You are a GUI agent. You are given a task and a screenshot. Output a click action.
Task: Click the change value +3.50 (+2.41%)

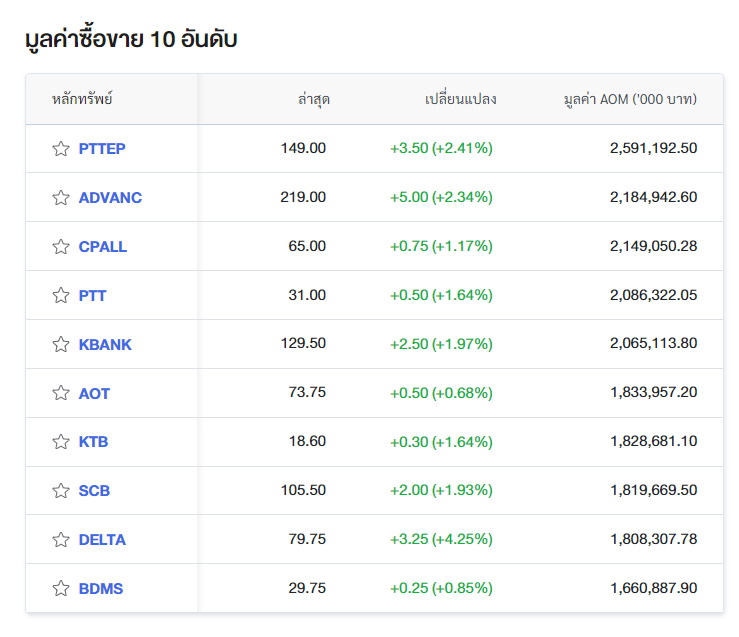[x=441, y=148]
